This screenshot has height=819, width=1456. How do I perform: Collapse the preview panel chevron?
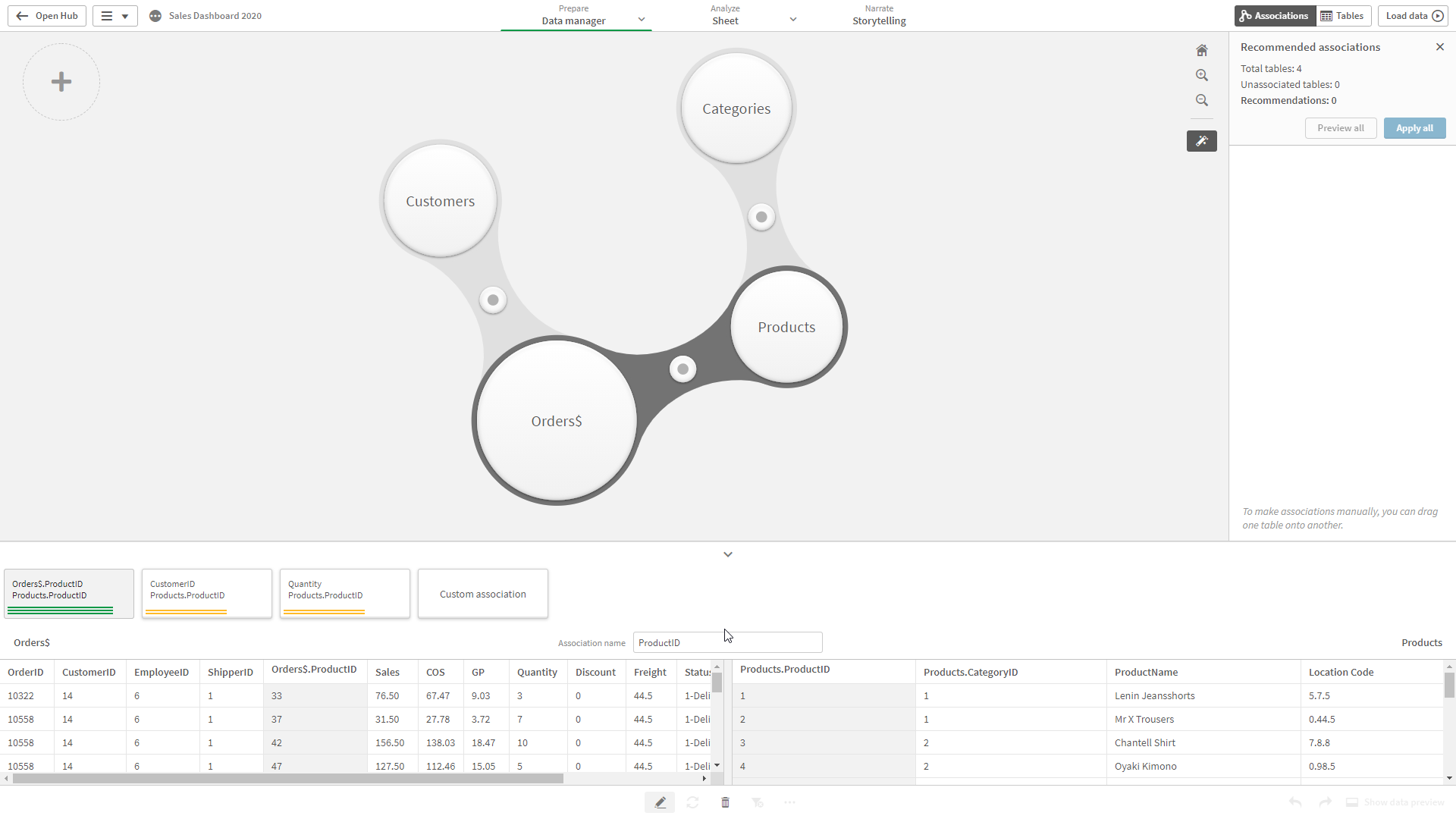(x=728, y=554)
